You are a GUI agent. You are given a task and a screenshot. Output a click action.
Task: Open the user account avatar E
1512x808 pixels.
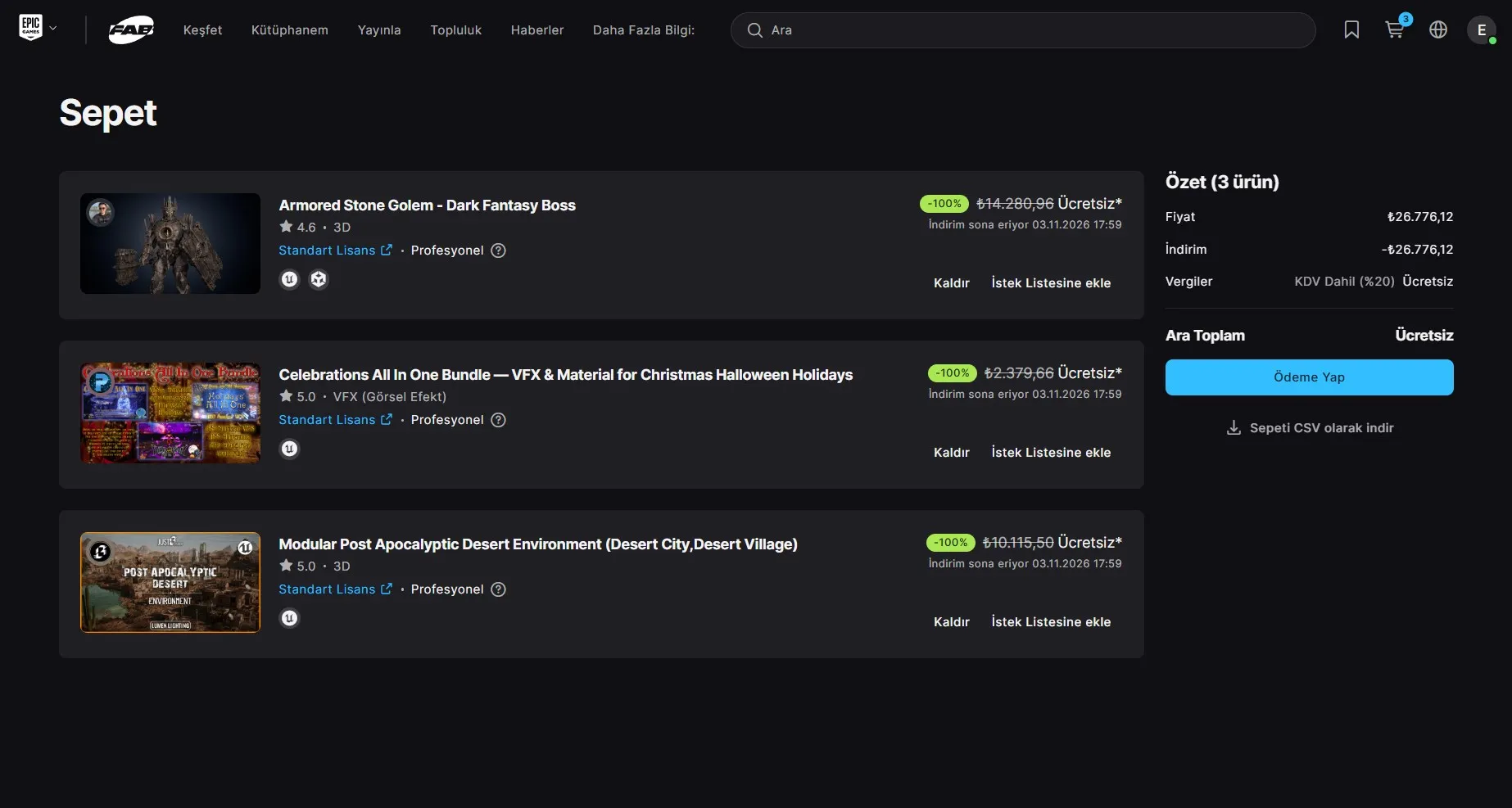[x=1482, y=30]
